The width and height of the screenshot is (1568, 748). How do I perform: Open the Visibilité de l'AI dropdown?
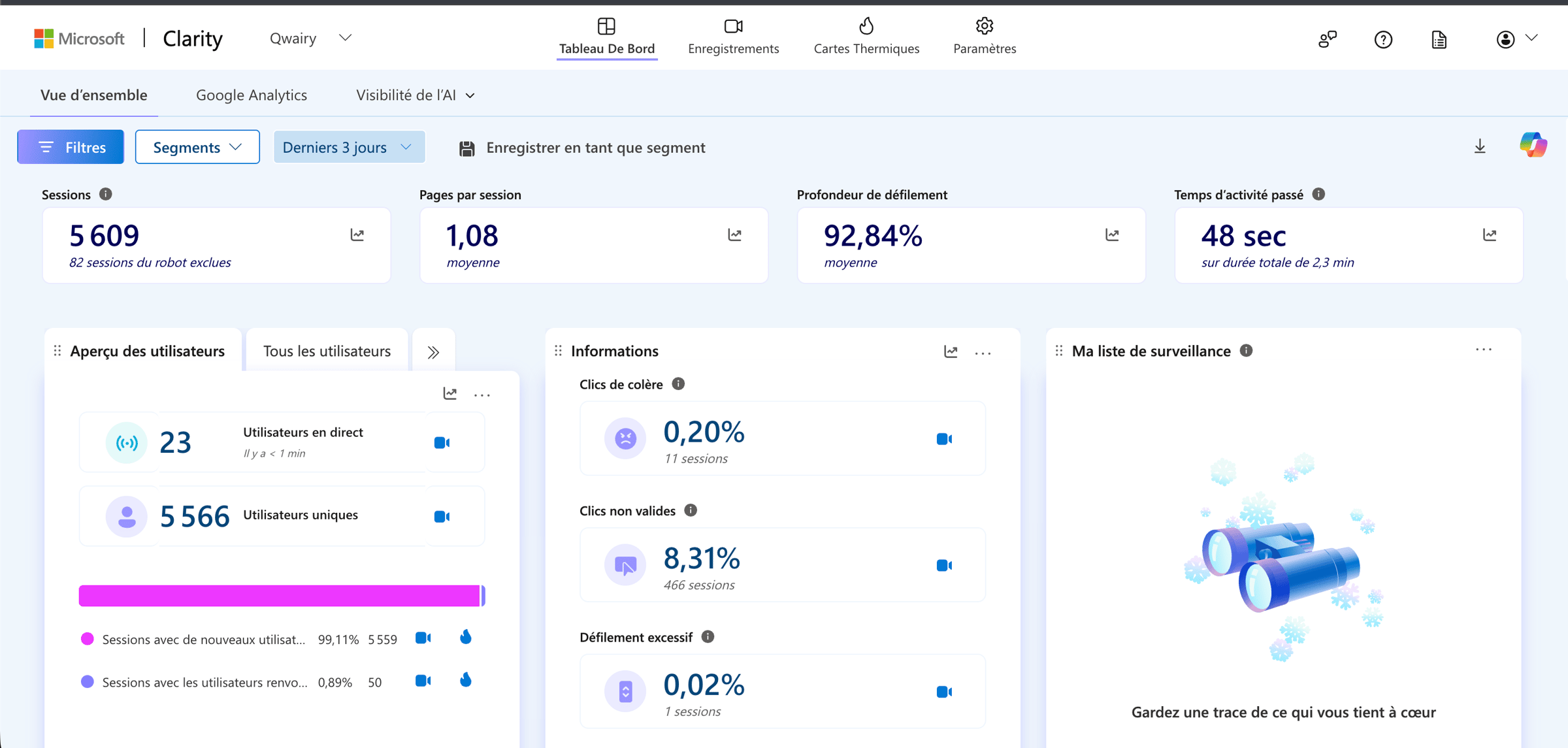(416, 95)
